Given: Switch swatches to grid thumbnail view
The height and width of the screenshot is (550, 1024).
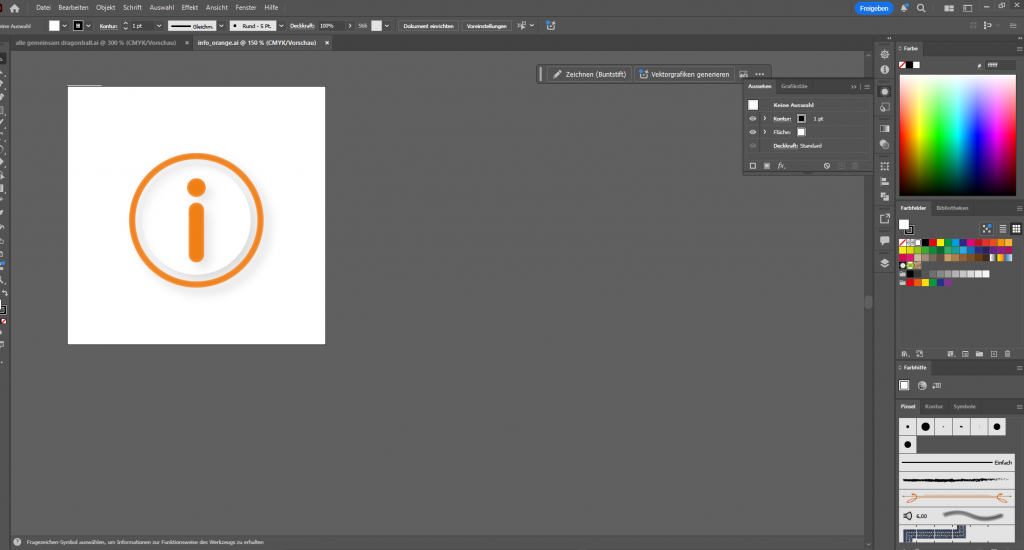Looking at the screenshot, I should [1016, 229].
